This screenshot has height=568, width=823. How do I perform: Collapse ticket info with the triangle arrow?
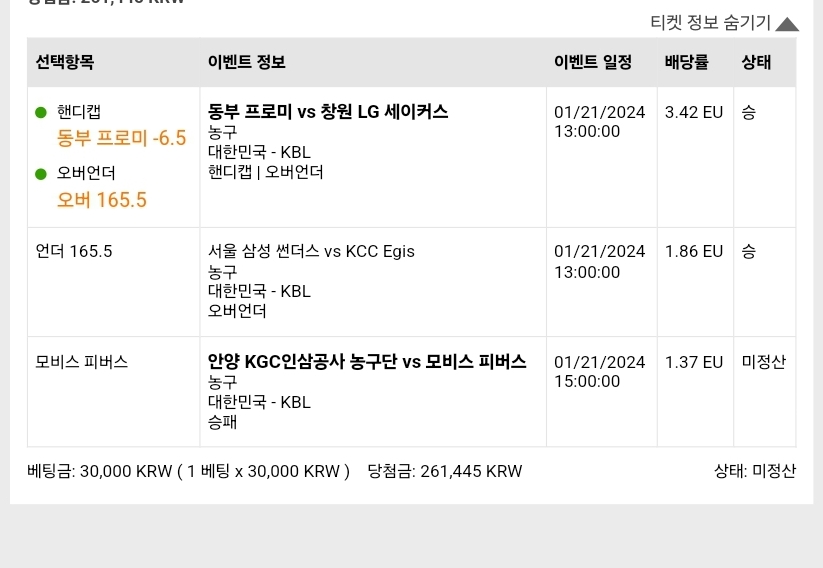pyautogui.click(x=787, y=24)
